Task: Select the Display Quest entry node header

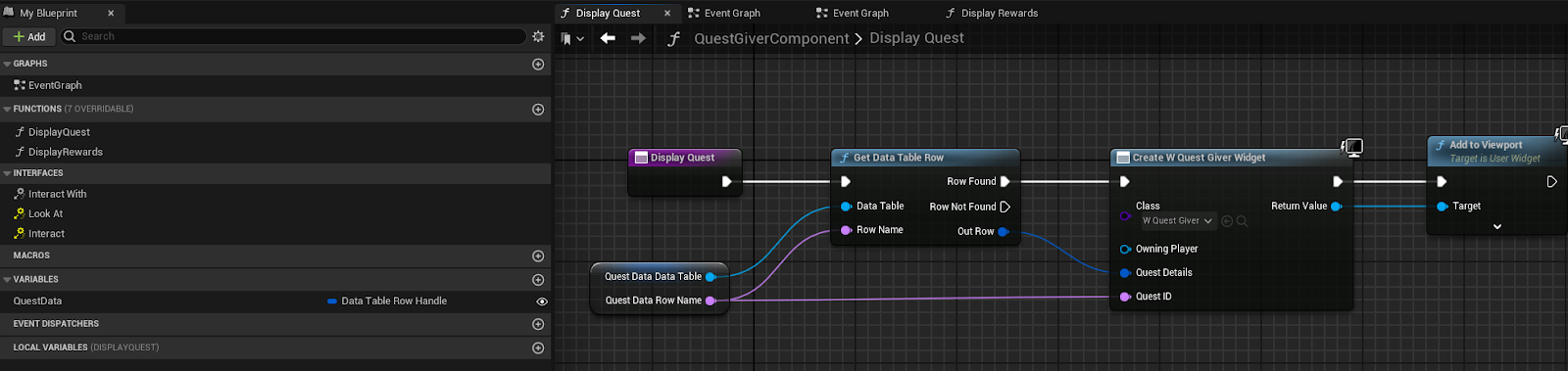Action: (x=684, y=158)
